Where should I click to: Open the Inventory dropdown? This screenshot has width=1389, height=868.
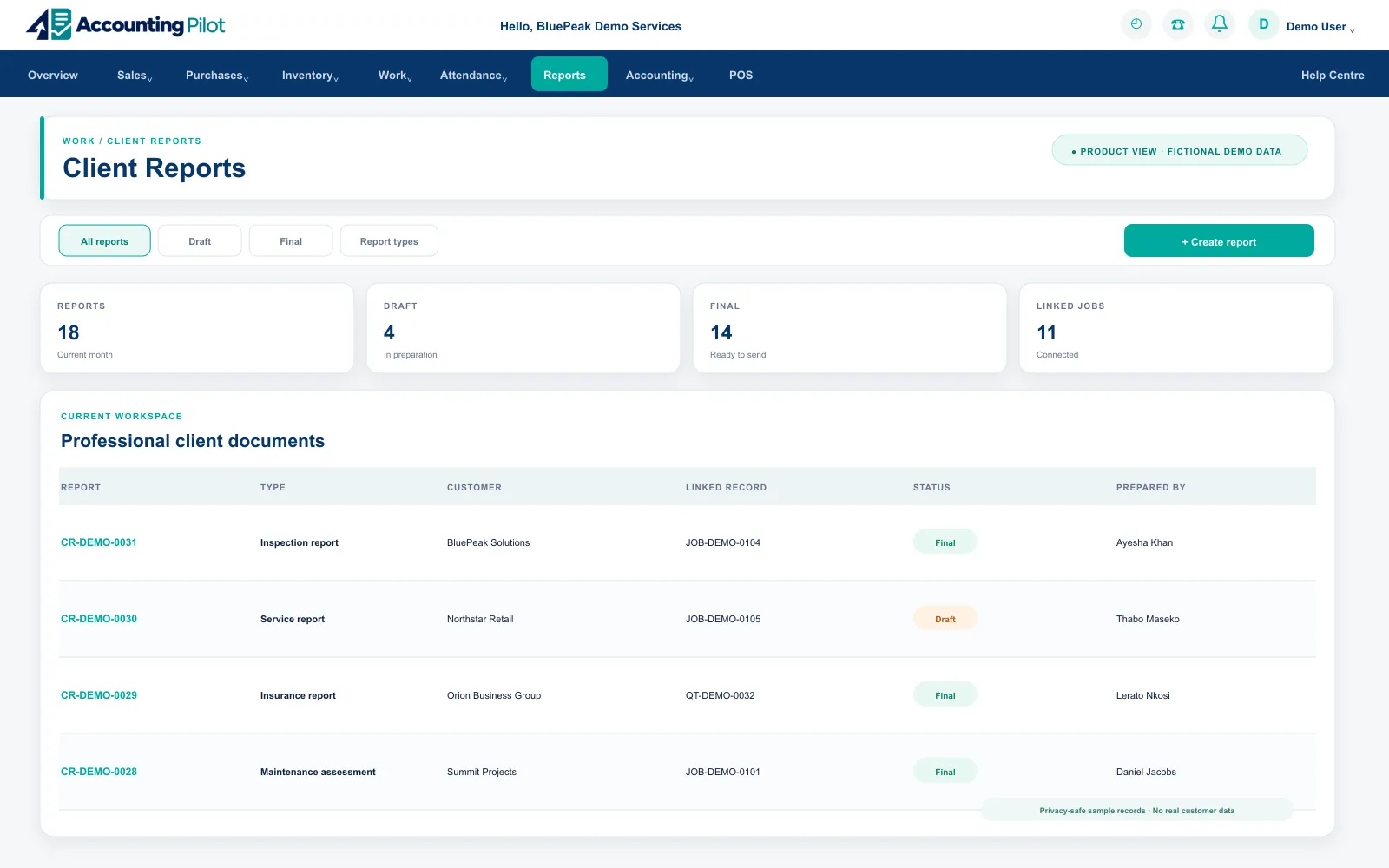[x=310, y=76]
